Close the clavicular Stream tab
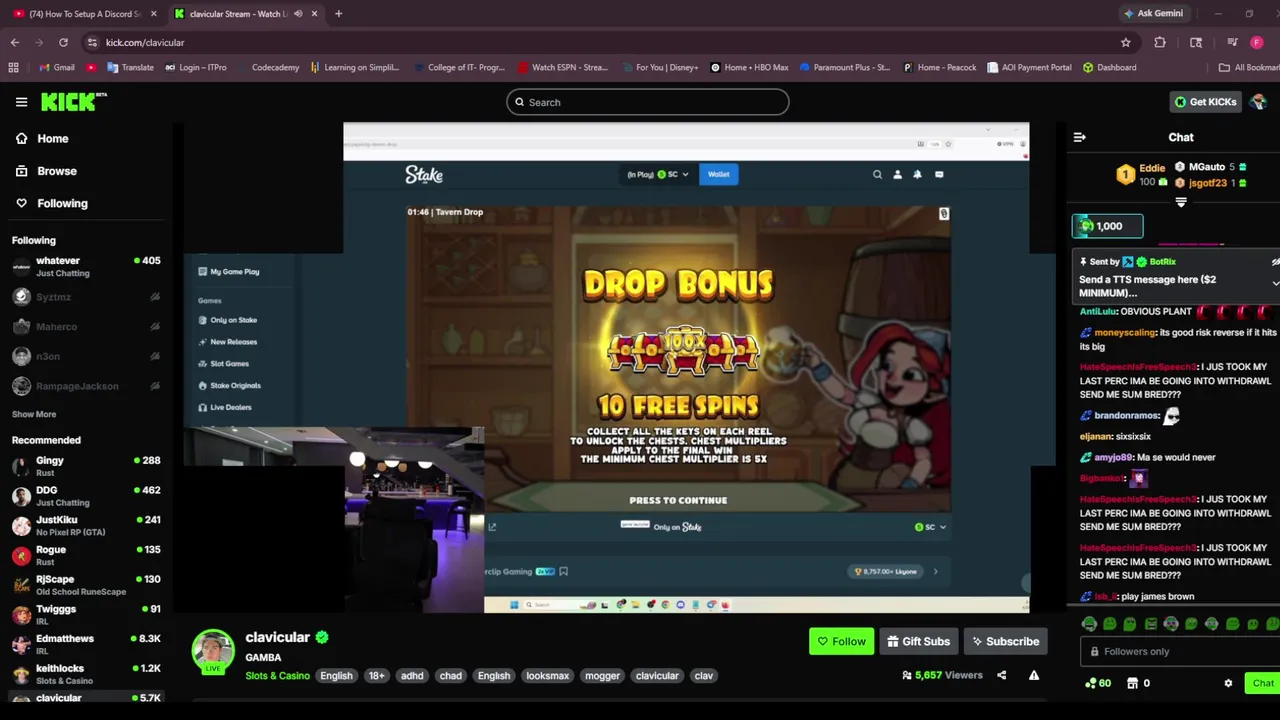Image resolution: width=1280 pixels, height=720 pixels. click(315, 13)
